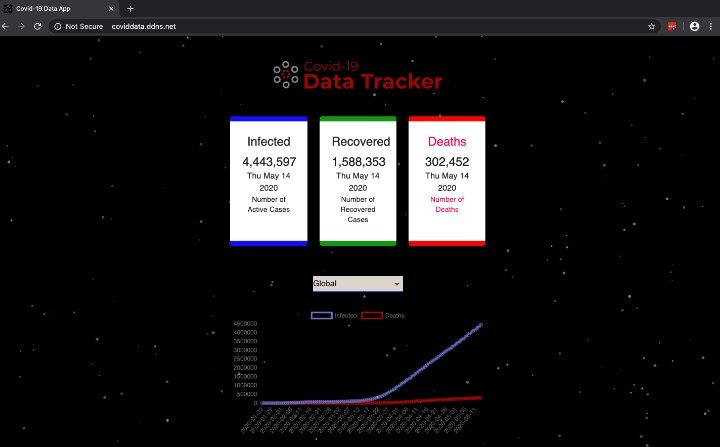Click the browser forward arrow
The height and width of the screenshot is (447, 720).
pyautogui.click(x=21, y=27)
